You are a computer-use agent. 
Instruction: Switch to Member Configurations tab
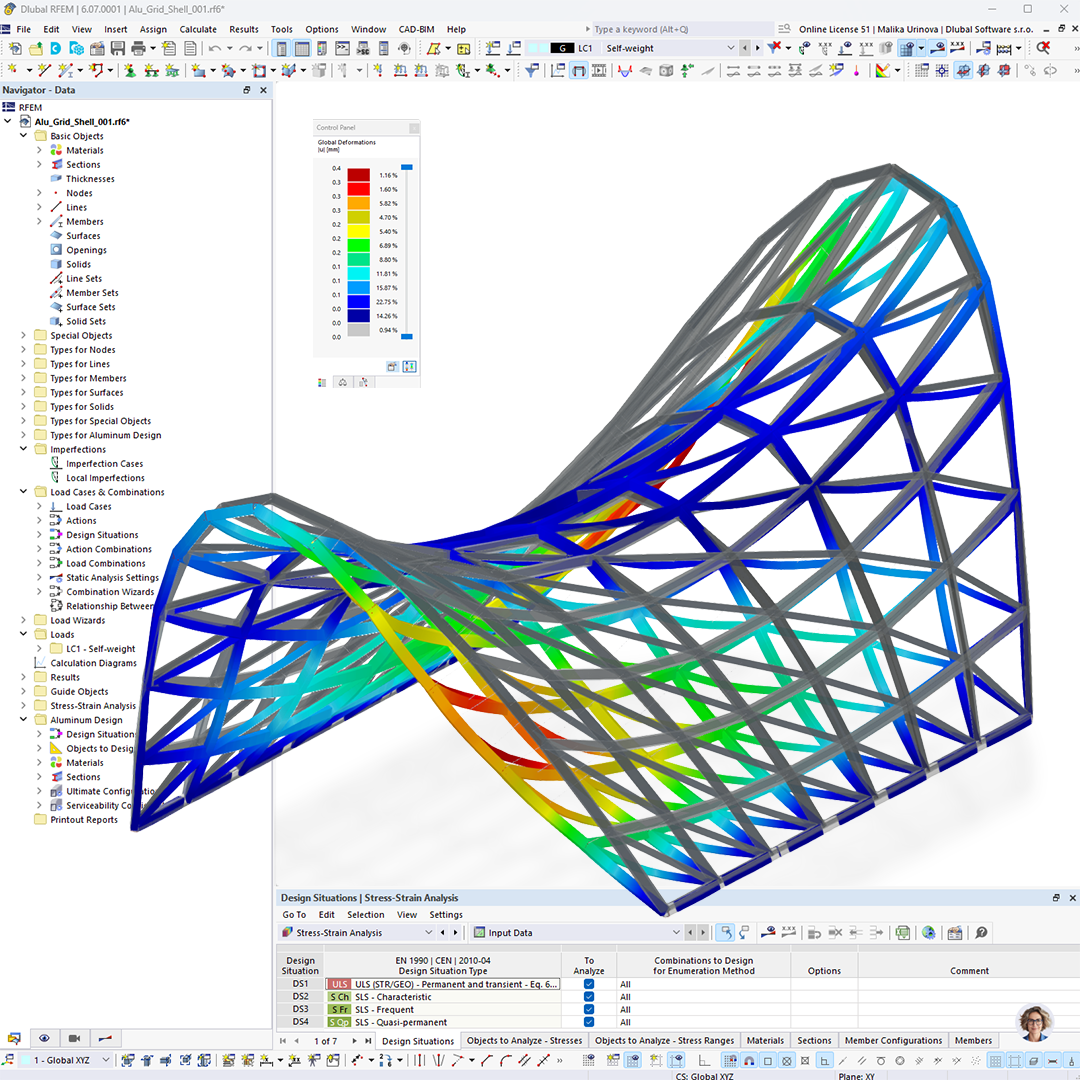pos(893,1041)
